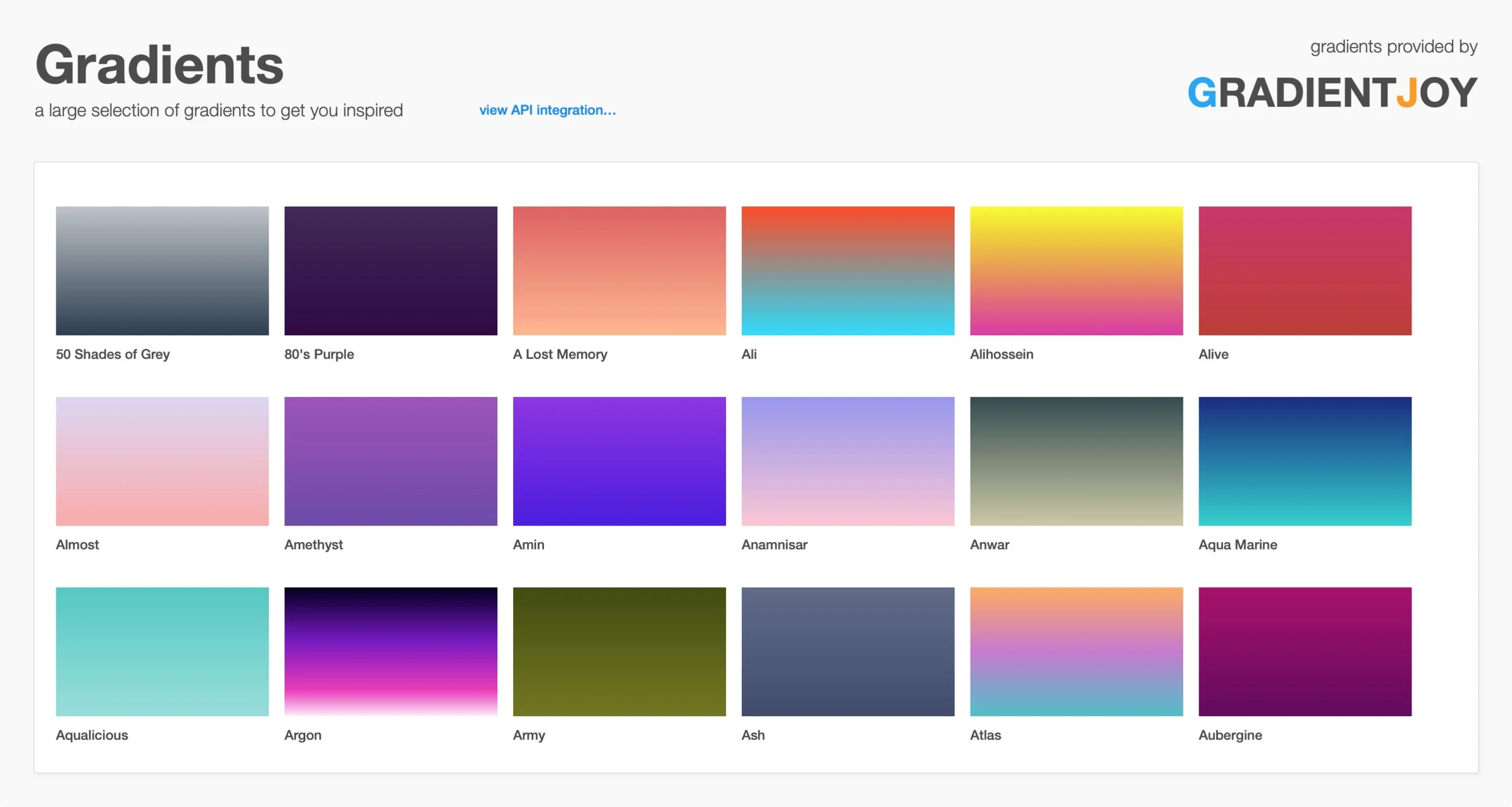Image resolution: width=1512 pixels, height=807 pixels.
Task: Click the "Aubergine" label text
Action: point(1230,735)
